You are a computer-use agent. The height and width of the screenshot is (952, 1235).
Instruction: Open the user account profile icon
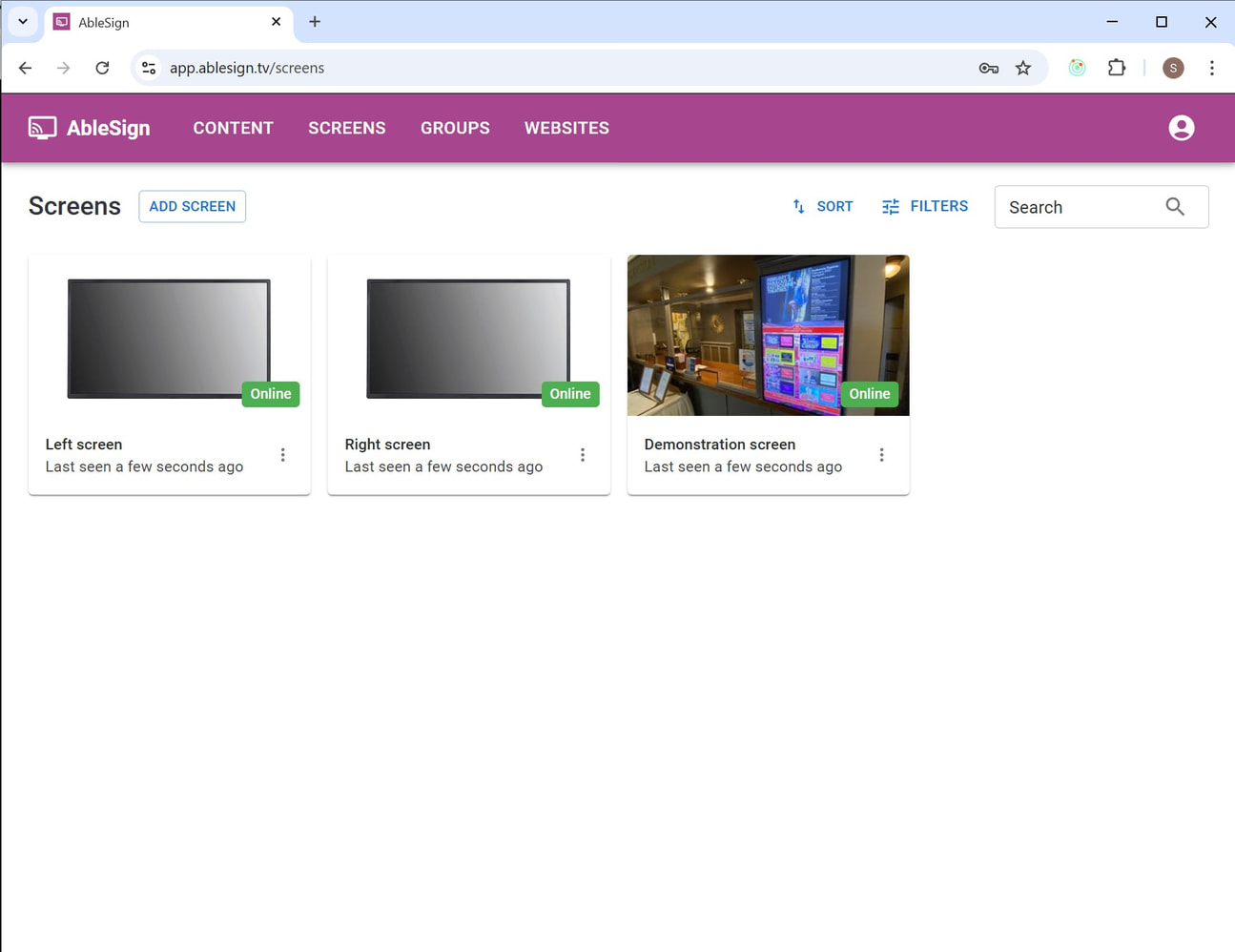(x=1181, y=127)
